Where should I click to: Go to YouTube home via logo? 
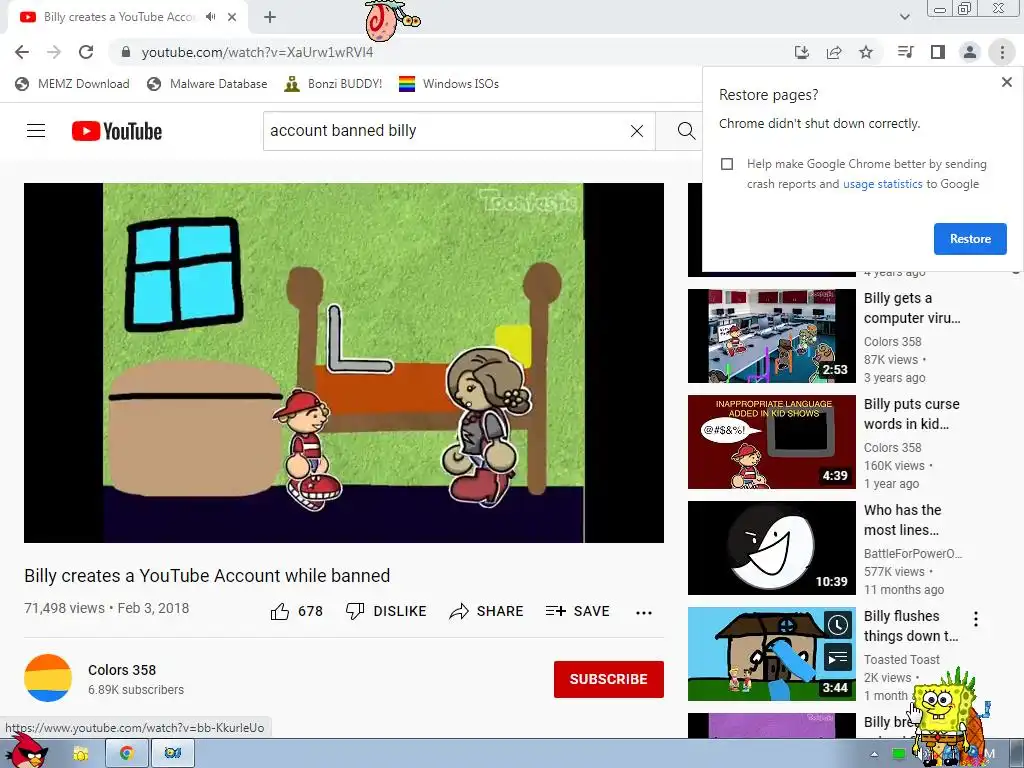[x=117, y=131]
